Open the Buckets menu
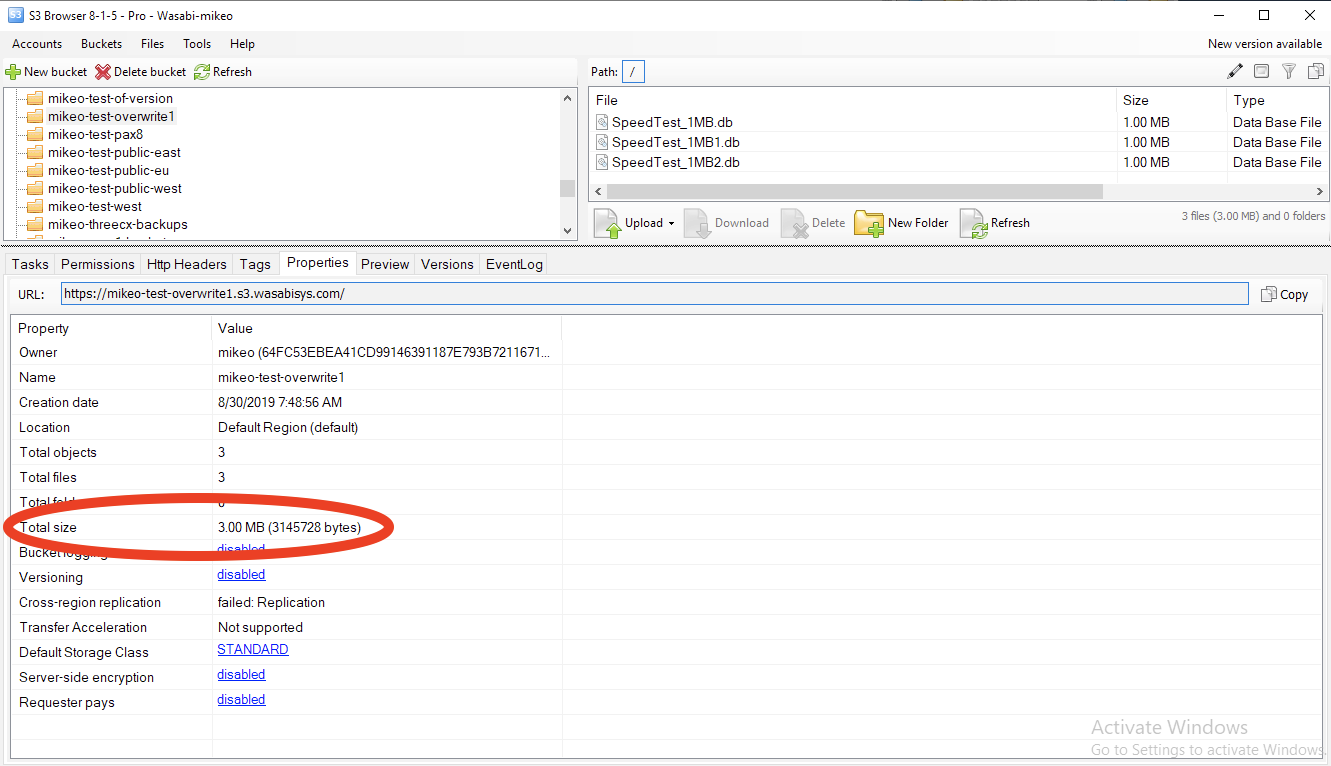Viewport: 1331px width, 766px height. [102, 44]
